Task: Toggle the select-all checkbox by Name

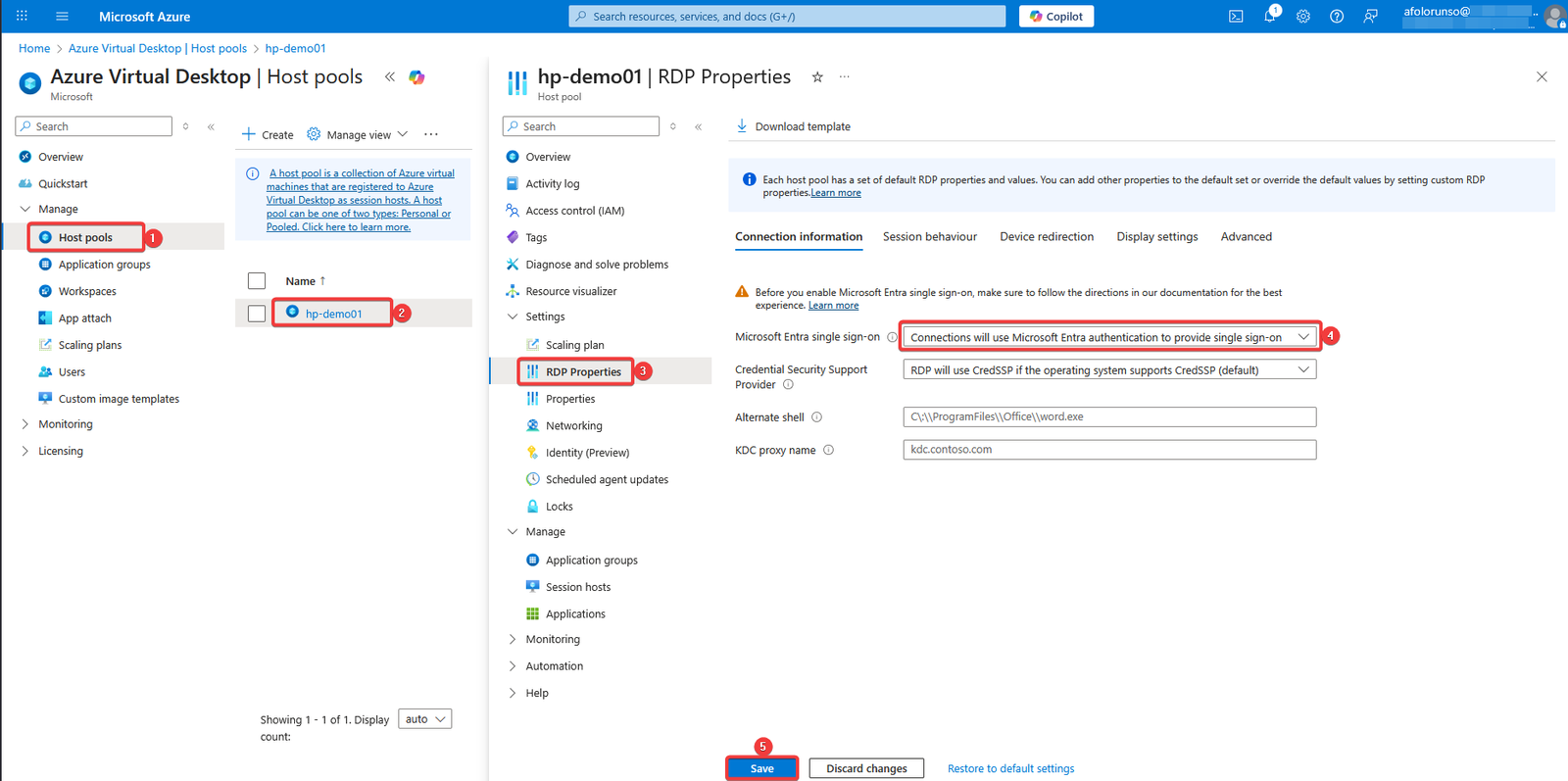Action: click(x=257, y=281)
